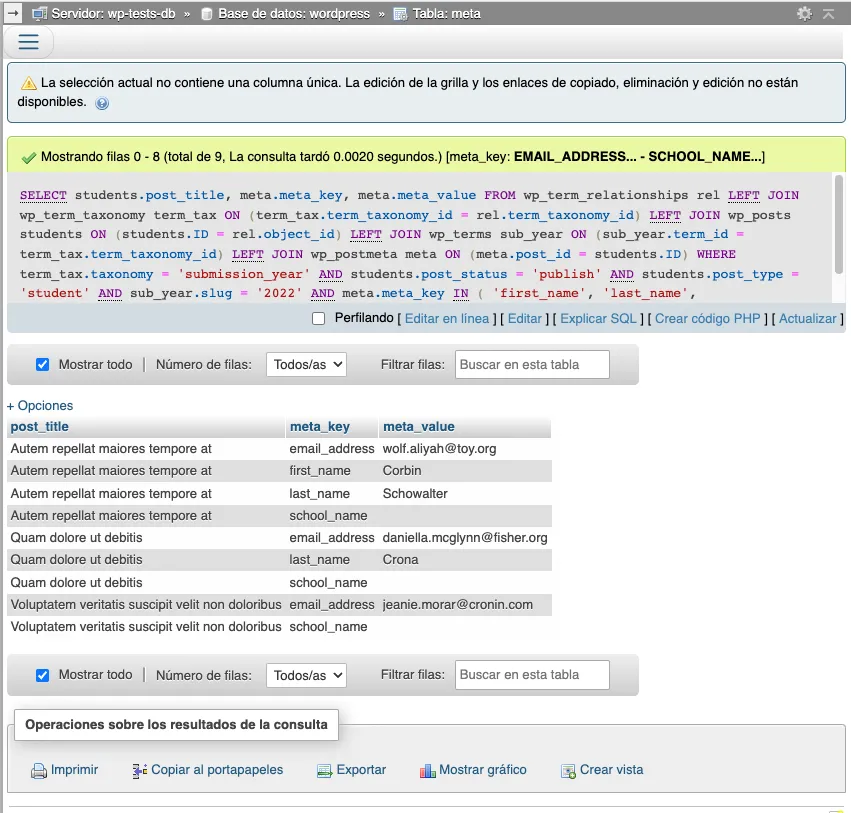This screenshot has height=813, width=851.
Task: Click the print icon
Action: (x=39, y=771)
